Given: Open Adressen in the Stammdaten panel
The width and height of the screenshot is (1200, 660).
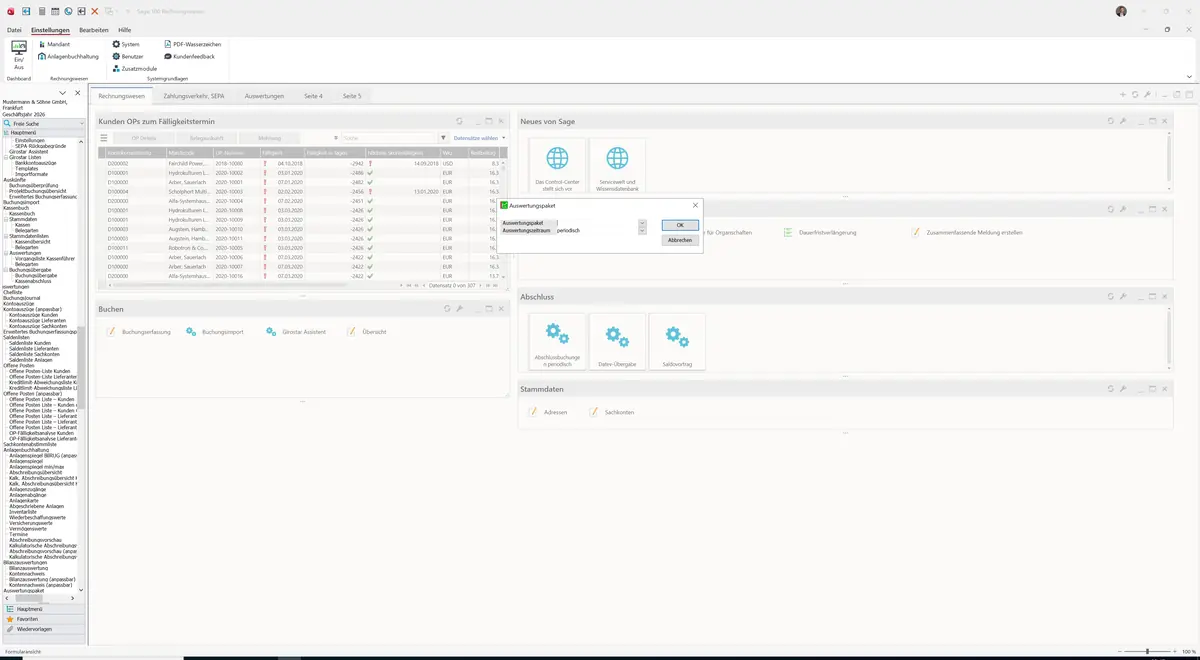Looking at the screenshot, I should 548,412.
